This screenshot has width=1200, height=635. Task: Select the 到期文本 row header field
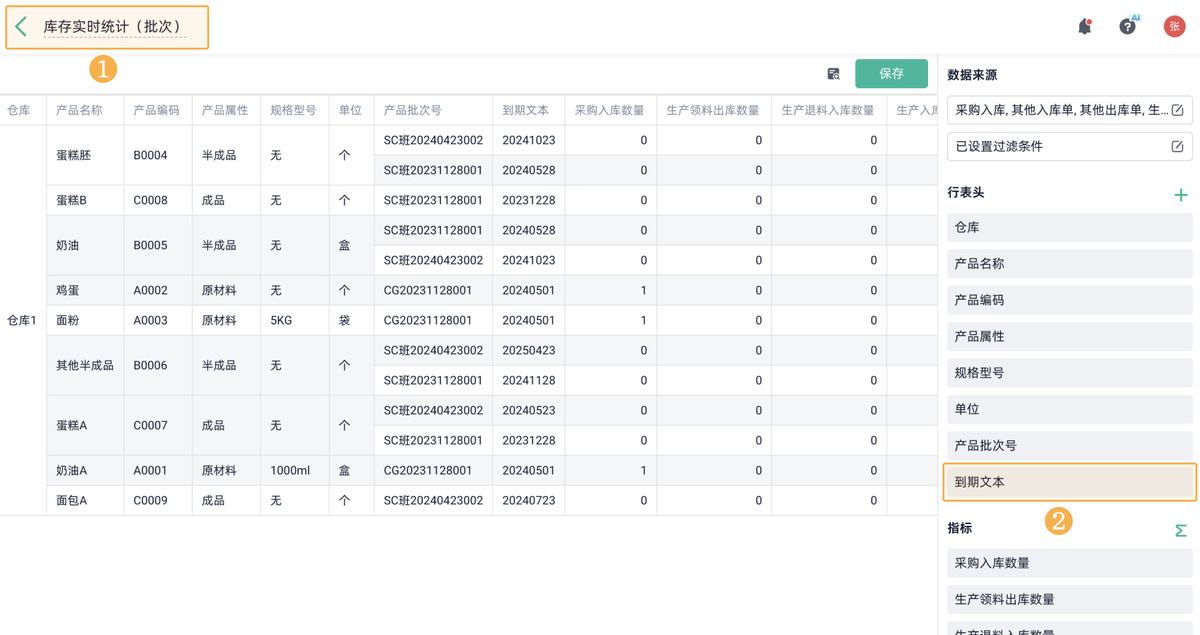(x=1069, y=482)
